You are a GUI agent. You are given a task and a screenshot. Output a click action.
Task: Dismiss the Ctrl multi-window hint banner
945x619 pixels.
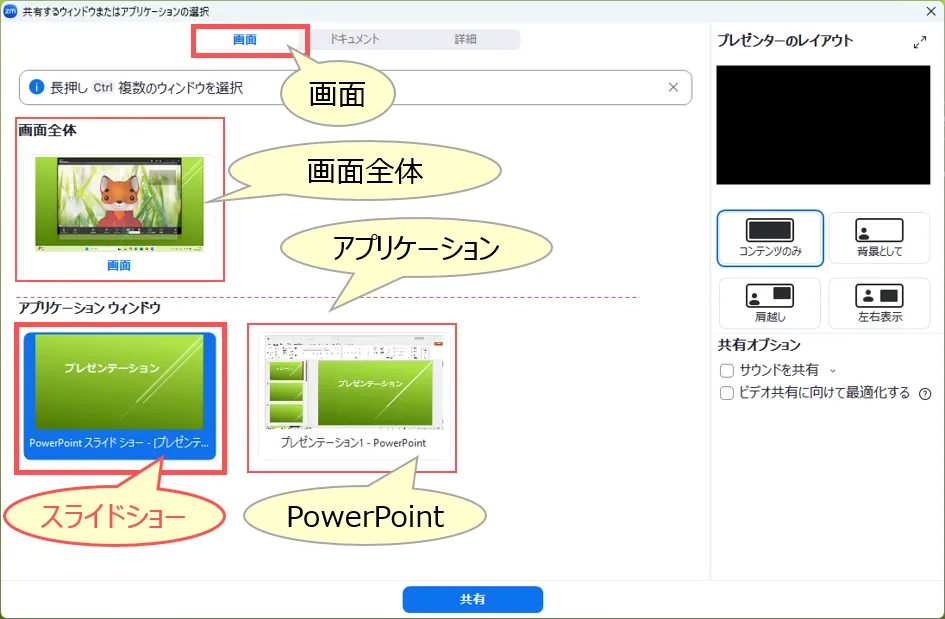673,87
